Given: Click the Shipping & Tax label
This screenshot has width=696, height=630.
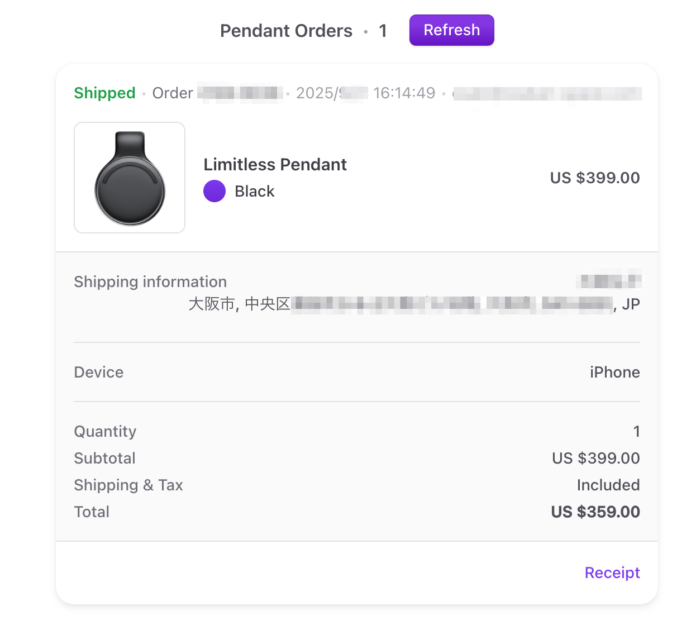Looking at the screenshot, I should [x=128, y=485].
